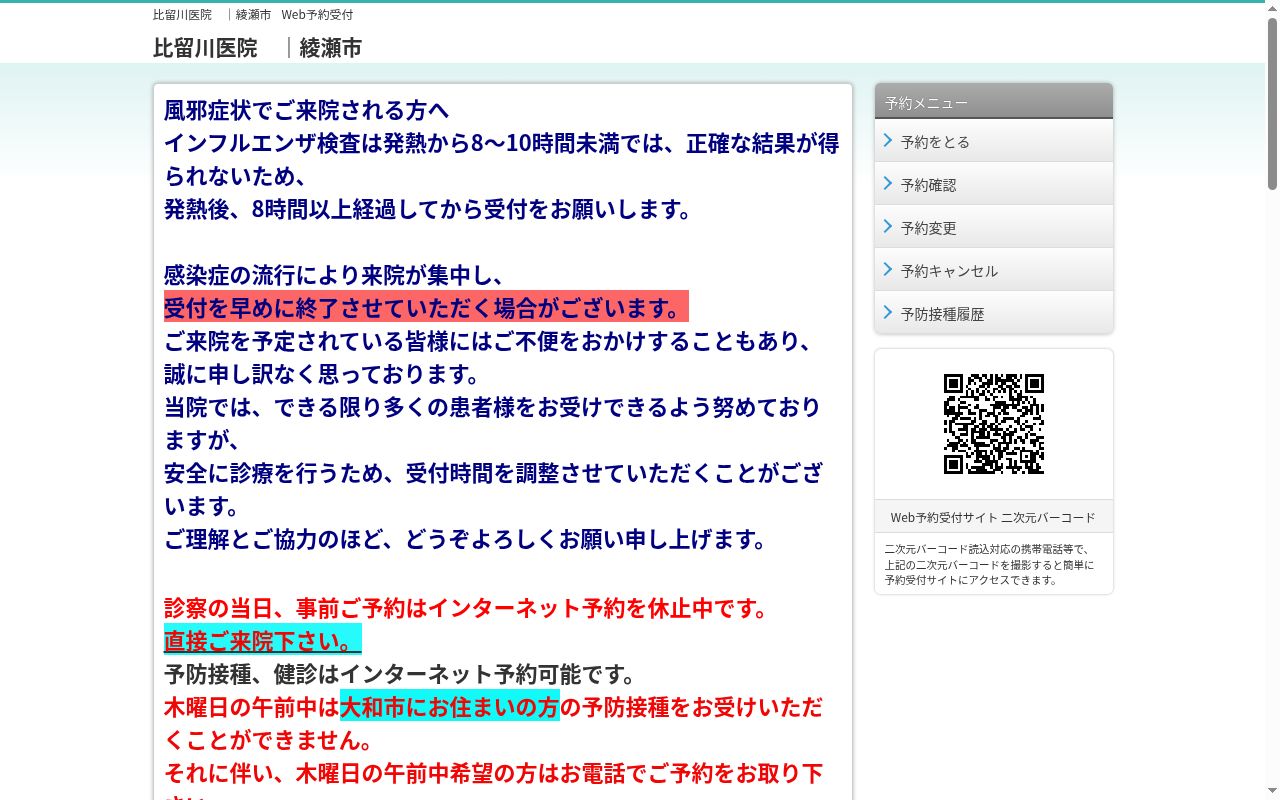The height and width of the screenshot is (800, 1280).
Task: Click the chevron arrow beside 予約をとる
Action: pos(888,141)
